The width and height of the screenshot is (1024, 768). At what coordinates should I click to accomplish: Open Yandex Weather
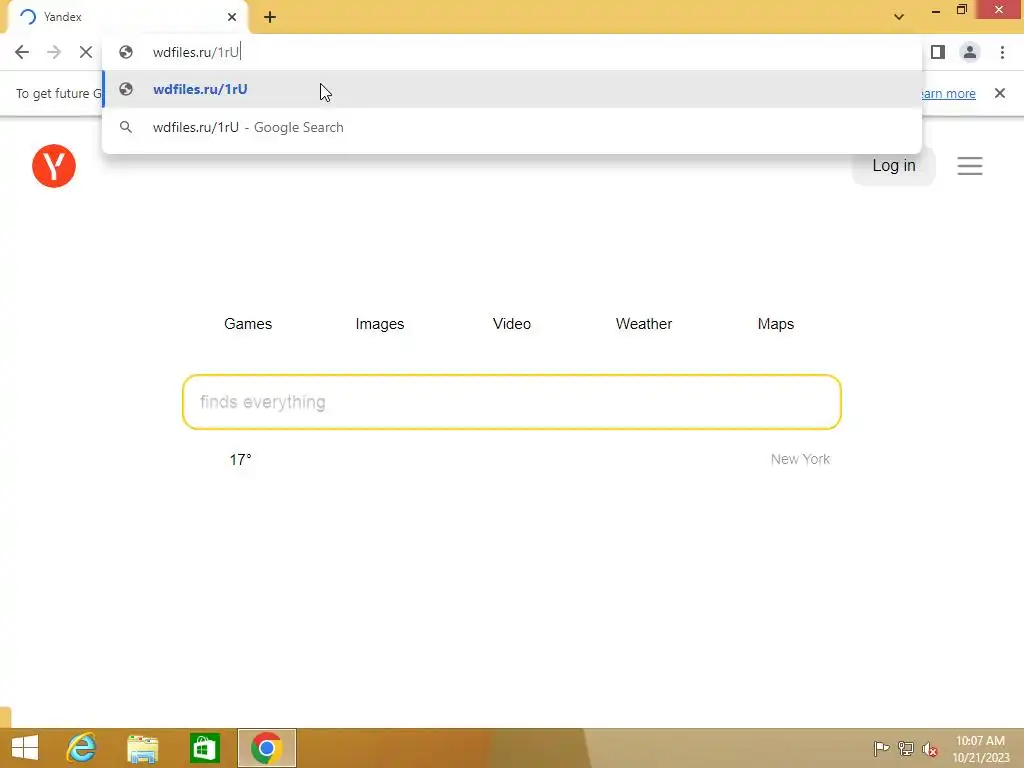[643, 324]
